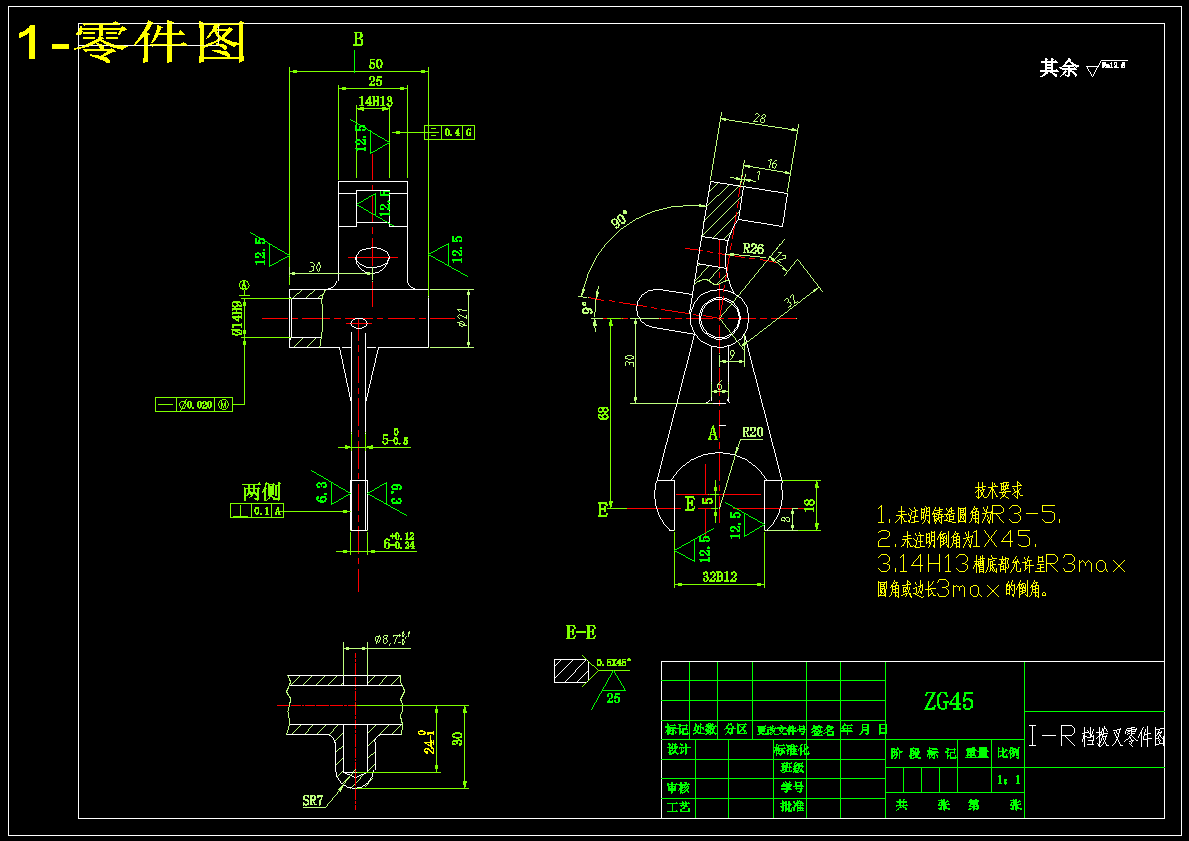Click the "SR7" spherical radius label
1189x841 pixels.
coord(312,801)
